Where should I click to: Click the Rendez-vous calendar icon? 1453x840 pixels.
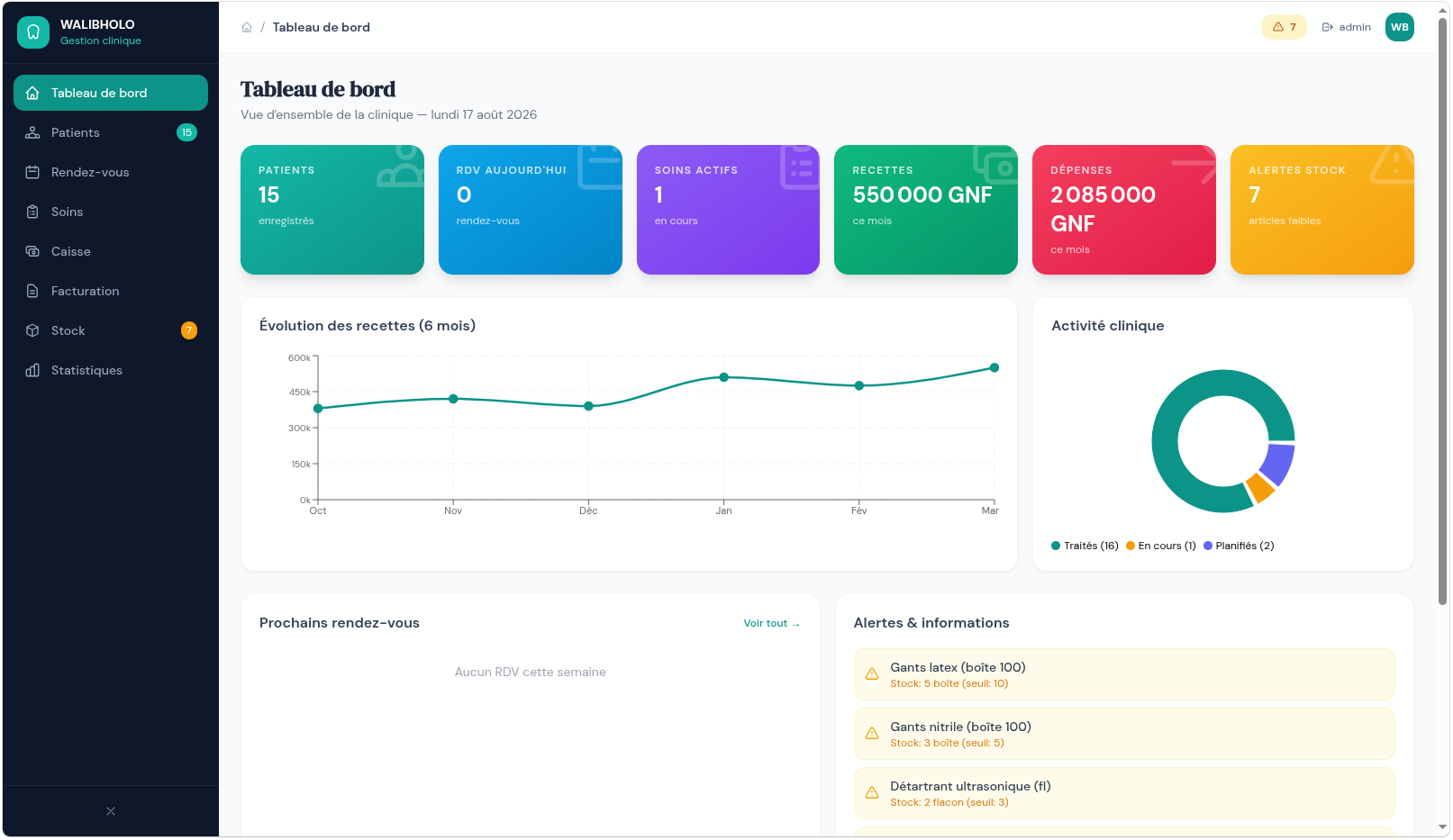[32, 172]
